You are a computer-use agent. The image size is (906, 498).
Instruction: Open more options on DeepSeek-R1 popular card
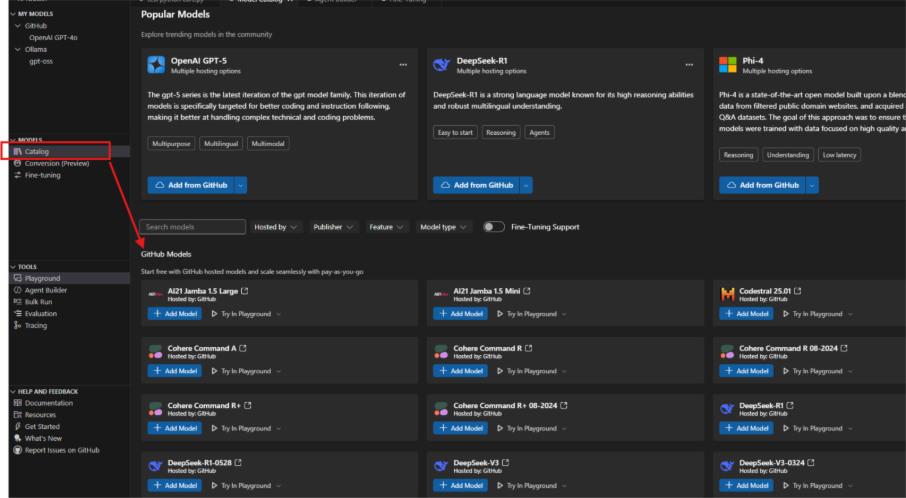tap(689, 65)
